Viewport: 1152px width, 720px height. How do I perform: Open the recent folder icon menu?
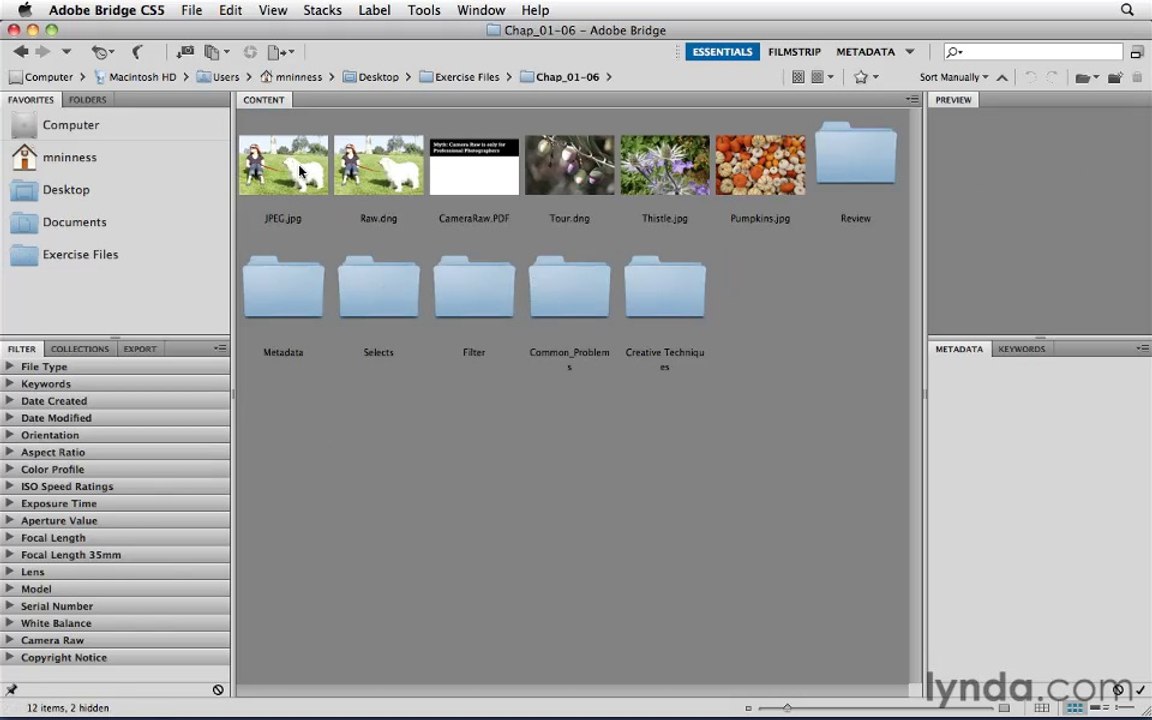pos(1087,77)
